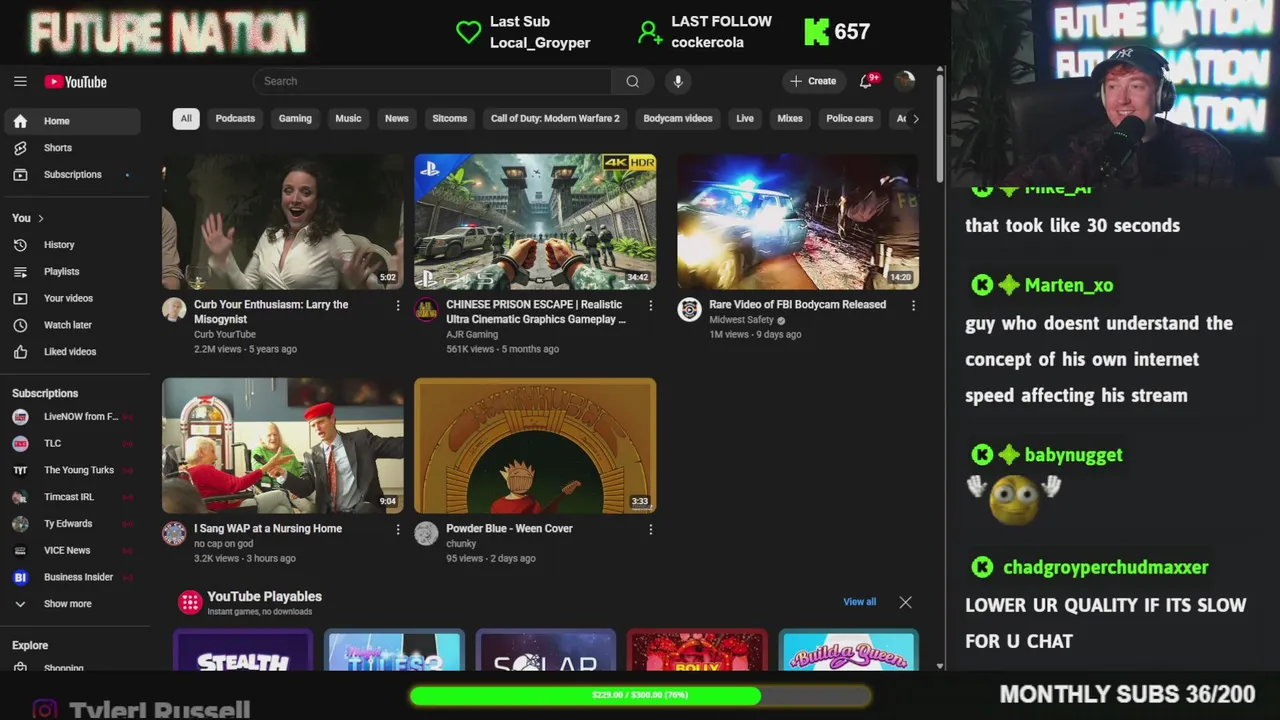The image size is (1280, 720).
Task: Open Build a Queen playable game
Action: coord(848,650)
